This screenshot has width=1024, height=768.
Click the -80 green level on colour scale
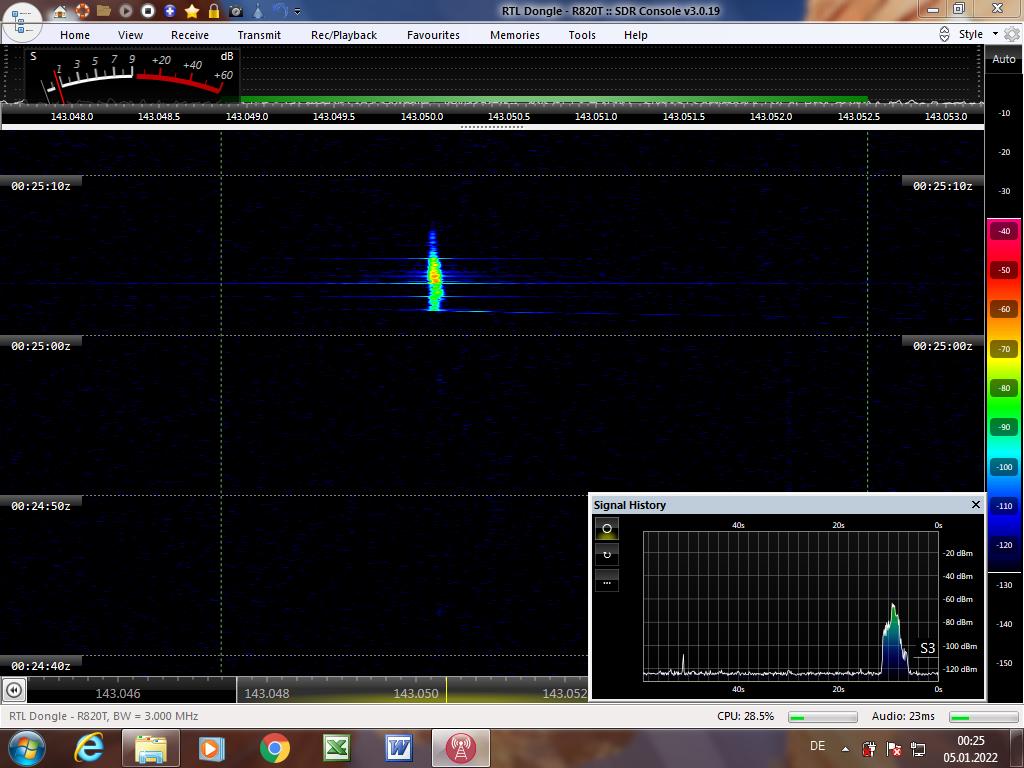click(1004, 388)
